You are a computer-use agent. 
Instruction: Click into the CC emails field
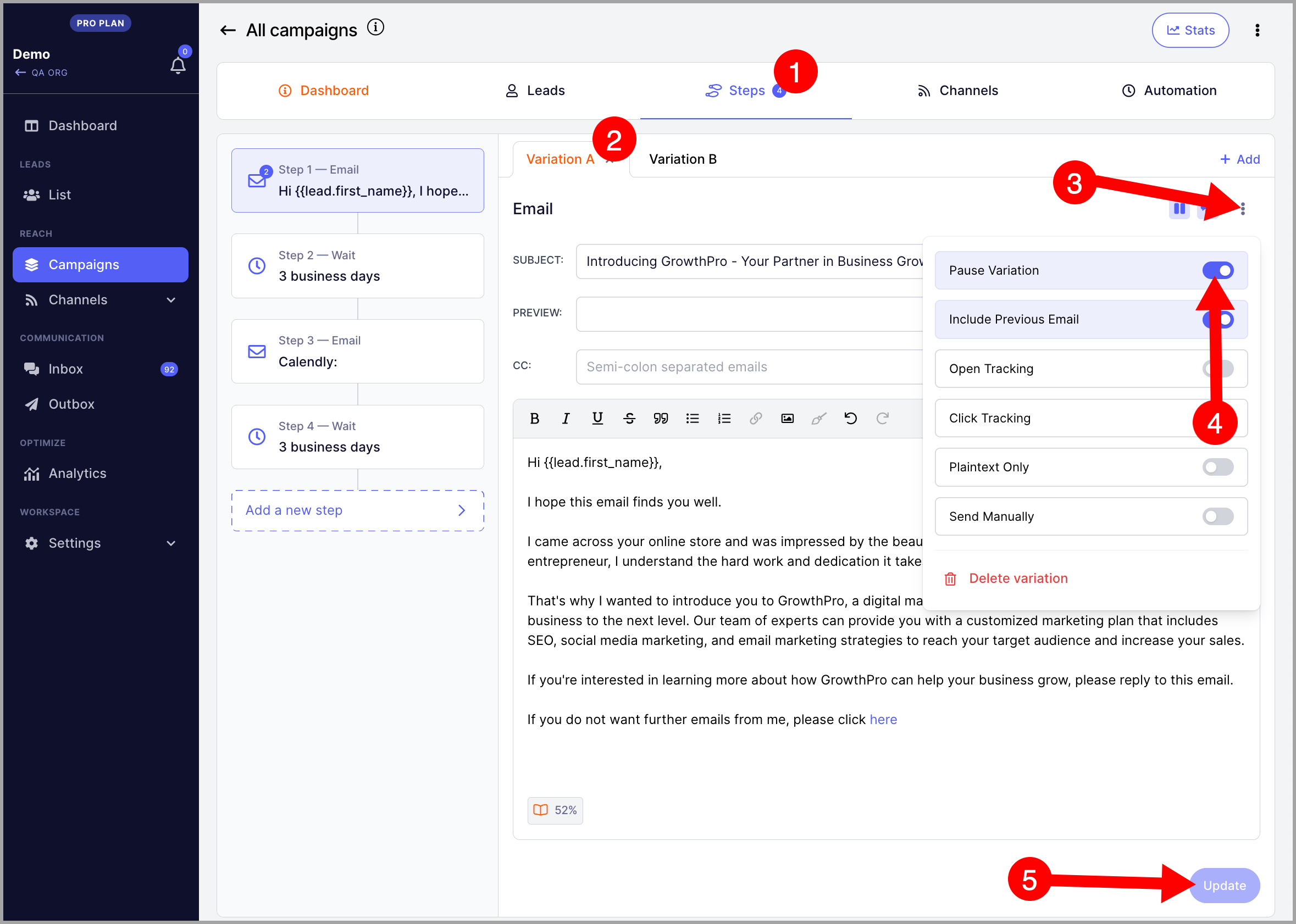749,367
